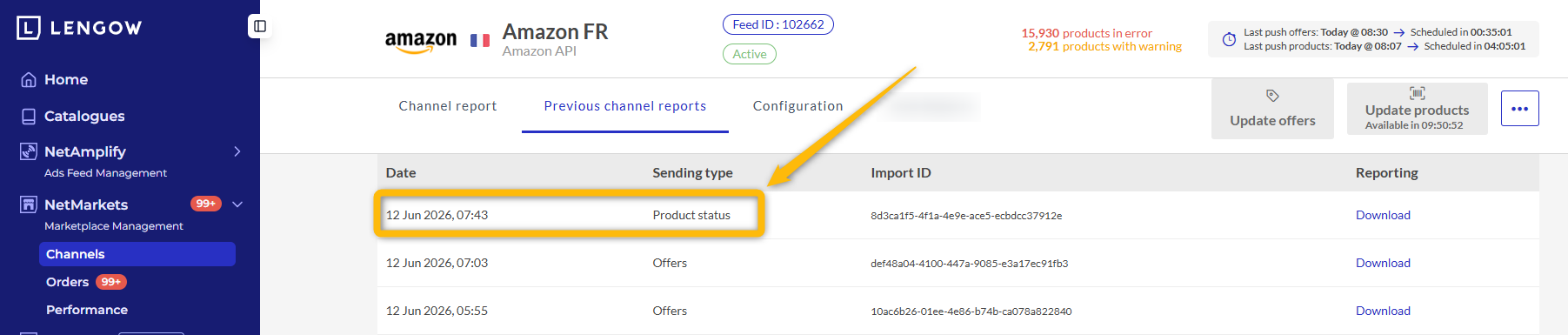Screen dimensions: 1568x335
Task: Click the Reporting column header
Action: [x=1386, y=173]
